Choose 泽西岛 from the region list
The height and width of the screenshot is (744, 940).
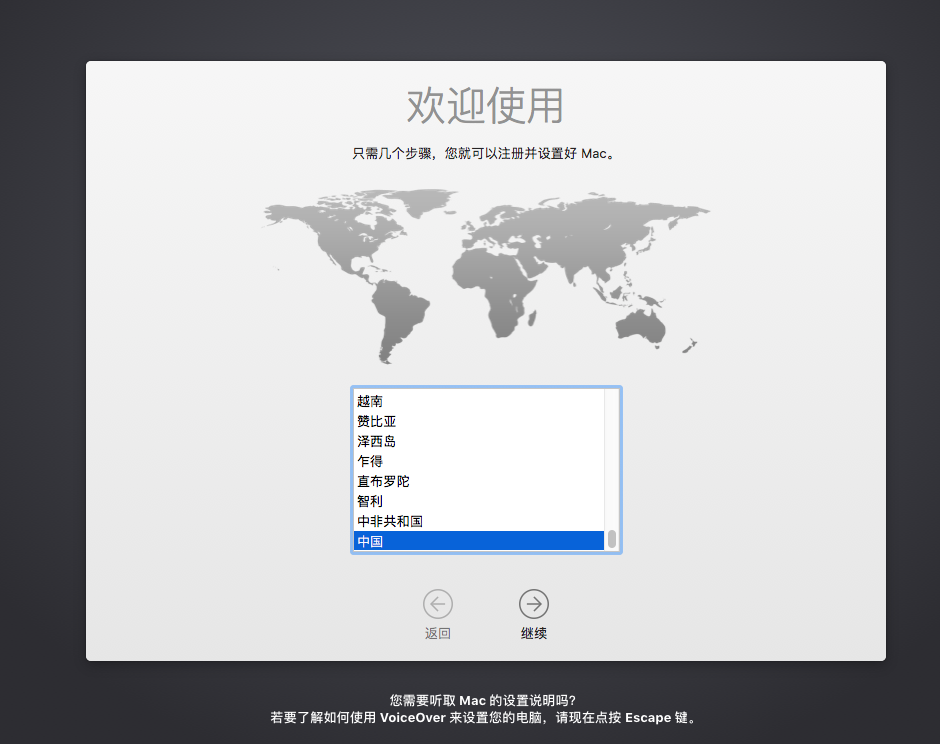(478, 441)
